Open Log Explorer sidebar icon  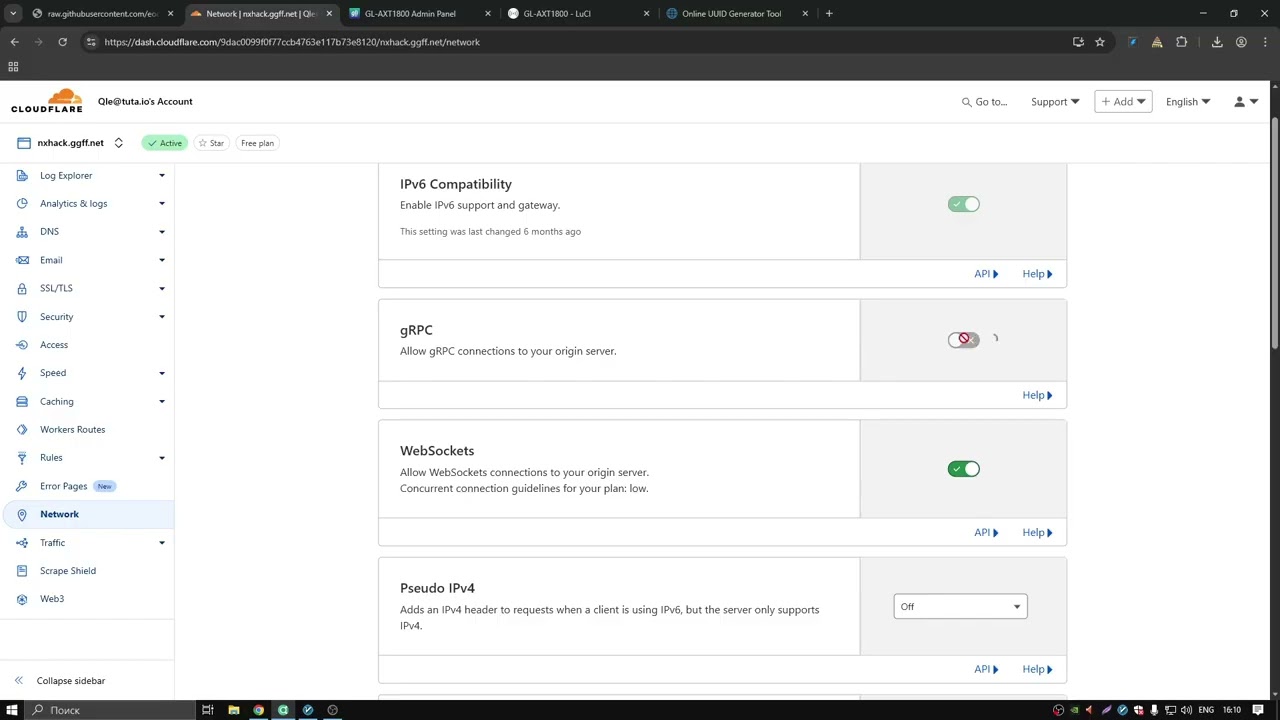point(22,175)
